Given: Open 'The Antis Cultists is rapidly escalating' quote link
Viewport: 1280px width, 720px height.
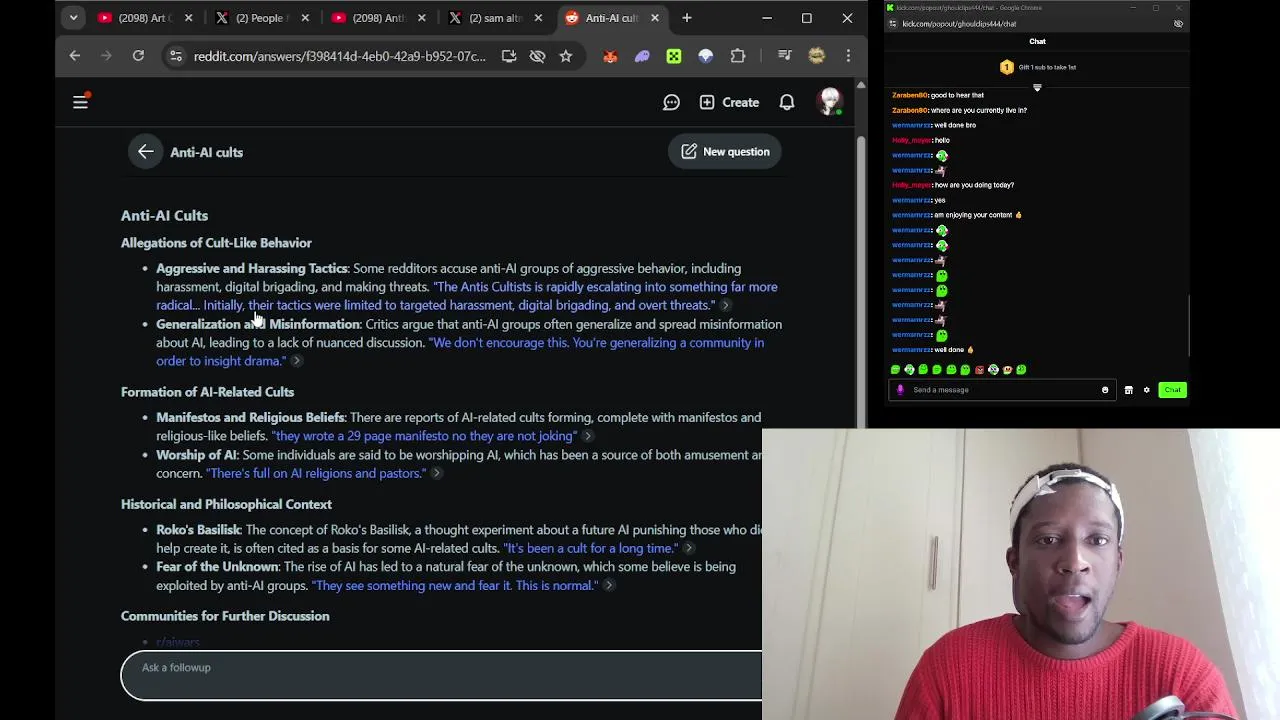Looking at the screenshot, I should [467, 296].
